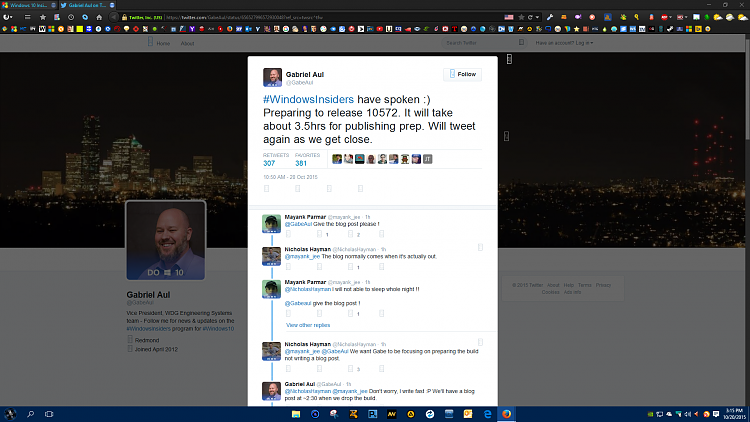Switch to Firefox on the taskbar
Viewport: 750px width, 422px height.
coord(507,414)
